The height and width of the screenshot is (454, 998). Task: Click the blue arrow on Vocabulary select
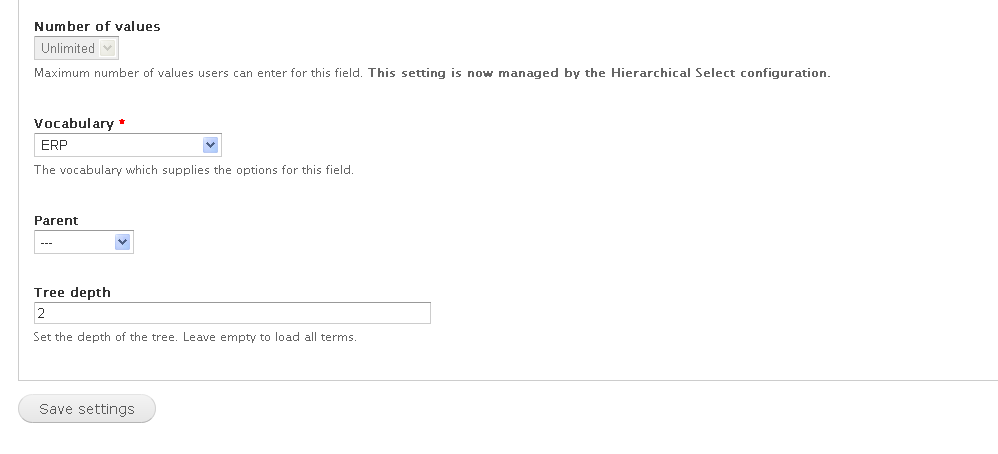[x=211, y=145]
